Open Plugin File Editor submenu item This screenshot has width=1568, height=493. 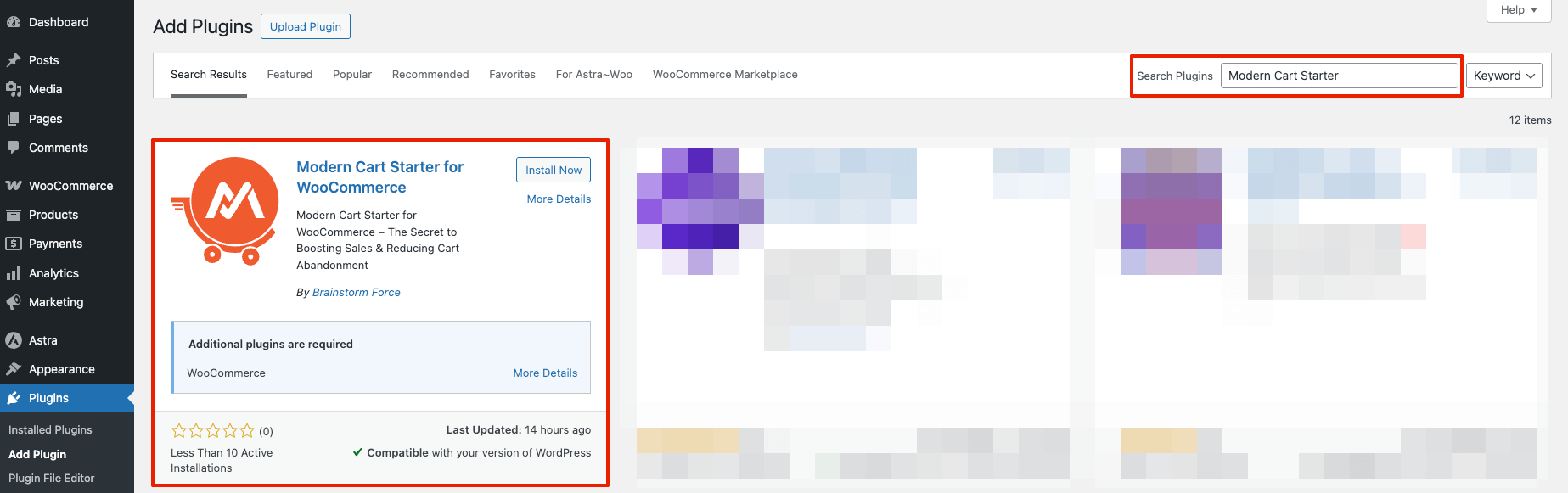52,478
